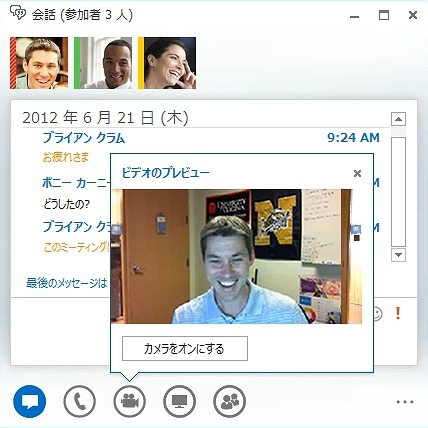Maximize the conversation window
Screen dimensions: 428x428
(x=384, y=15)
